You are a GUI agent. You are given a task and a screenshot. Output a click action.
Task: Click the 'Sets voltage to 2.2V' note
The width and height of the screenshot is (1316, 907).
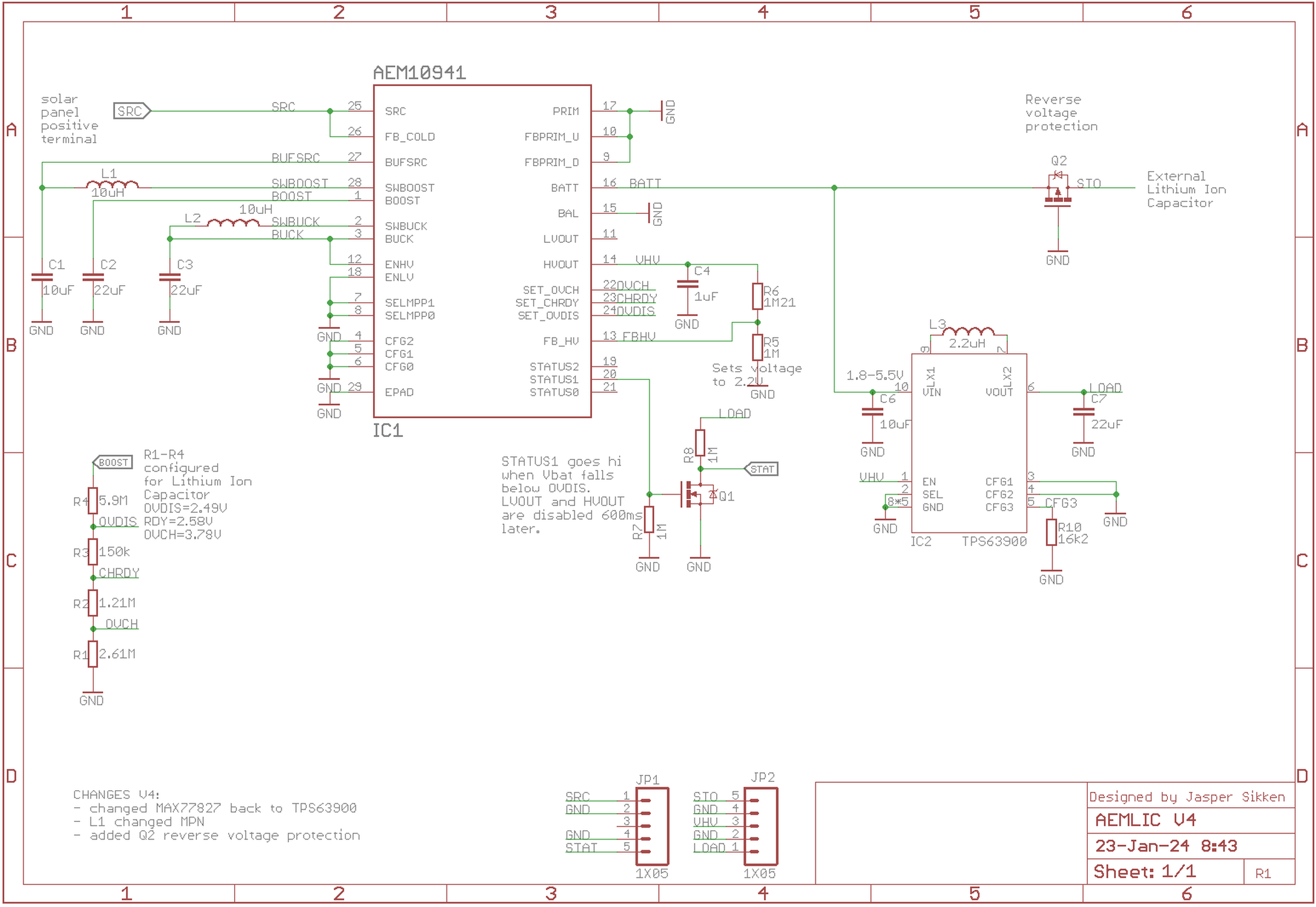pos(757,375)
